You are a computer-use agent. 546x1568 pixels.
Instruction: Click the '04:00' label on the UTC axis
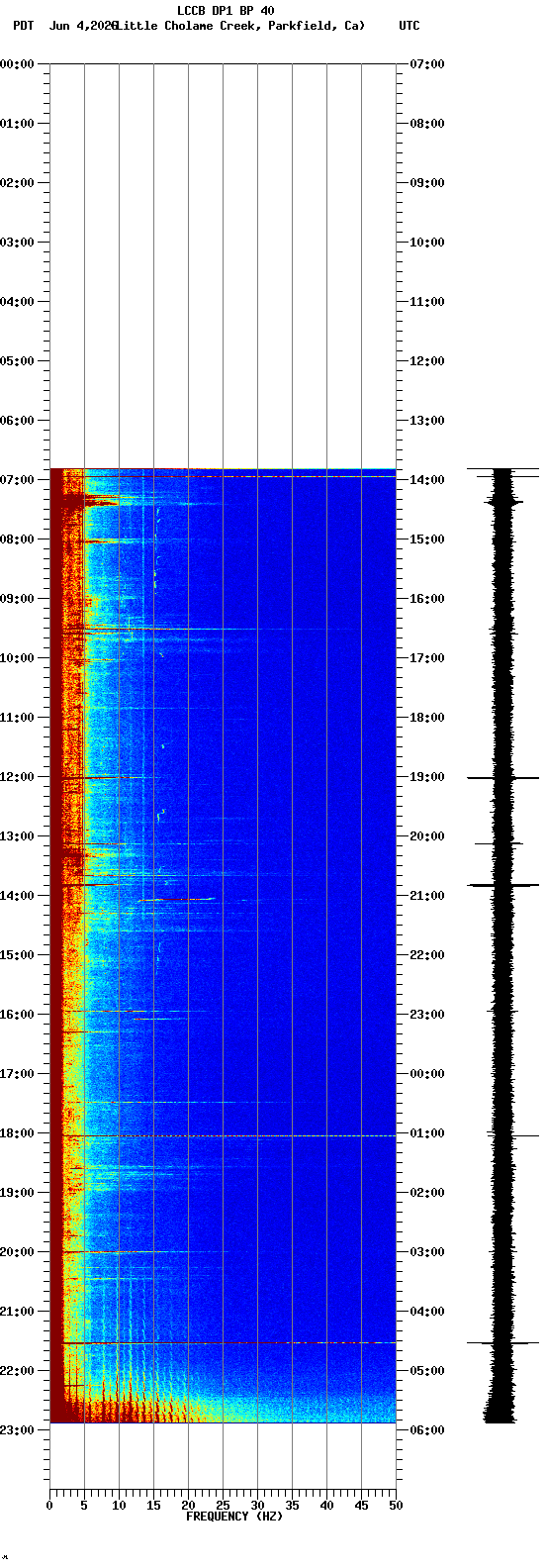point(427,1312)
